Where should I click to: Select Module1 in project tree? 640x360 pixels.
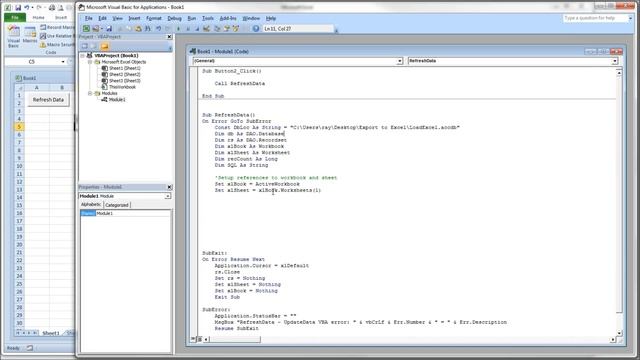(117, 100)
